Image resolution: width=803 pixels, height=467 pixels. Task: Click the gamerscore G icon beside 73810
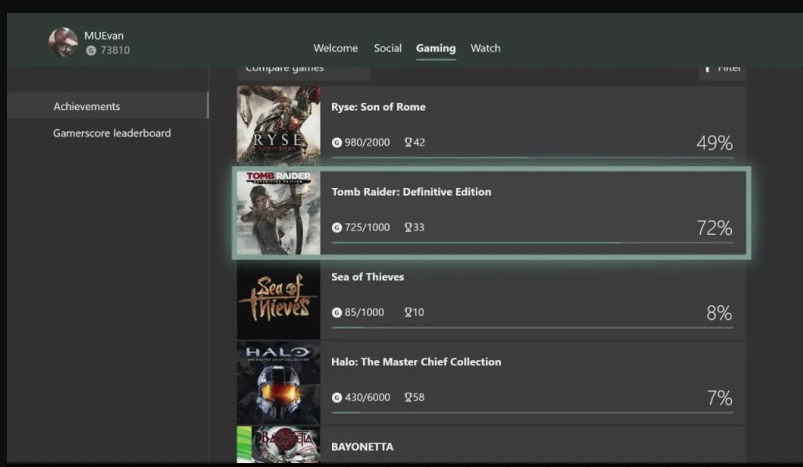[91, 50]
